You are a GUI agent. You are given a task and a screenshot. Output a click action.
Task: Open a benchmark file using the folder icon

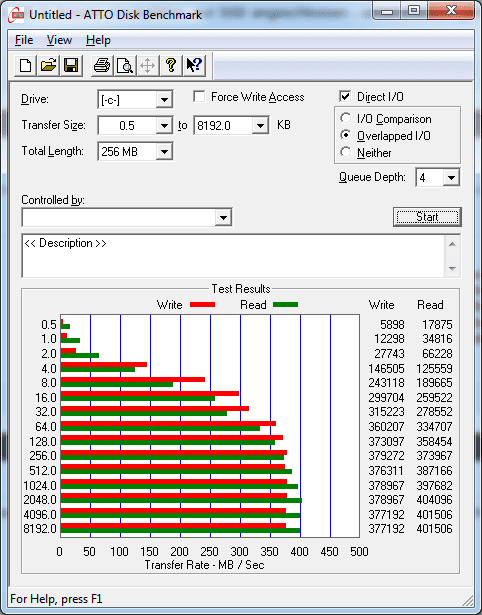(48, 65)
